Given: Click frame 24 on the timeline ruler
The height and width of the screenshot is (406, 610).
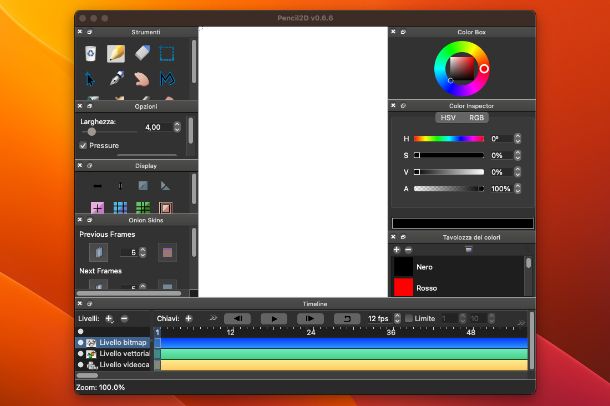Looking at the screenshot, I should [x=311, y=332].
